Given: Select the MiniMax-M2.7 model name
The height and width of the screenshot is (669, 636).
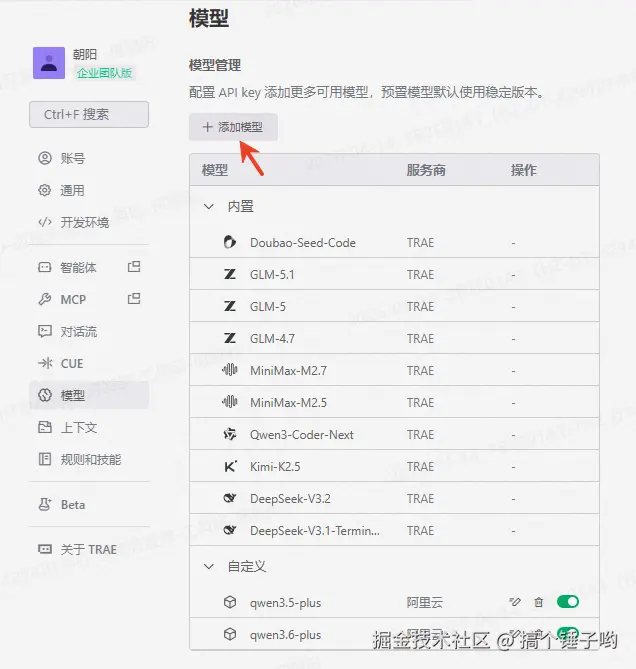Looking at the screenshot, I should [x=288, y=371].
